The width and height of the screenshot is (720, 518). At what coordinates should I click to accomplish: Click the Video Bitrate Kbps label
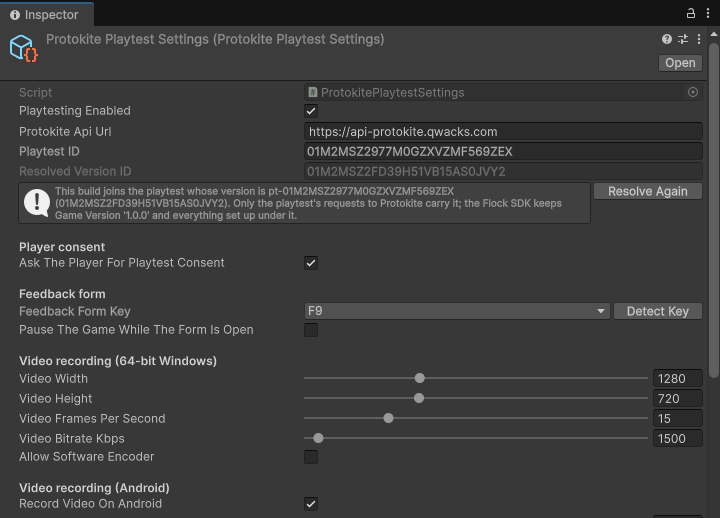(72, 439)
